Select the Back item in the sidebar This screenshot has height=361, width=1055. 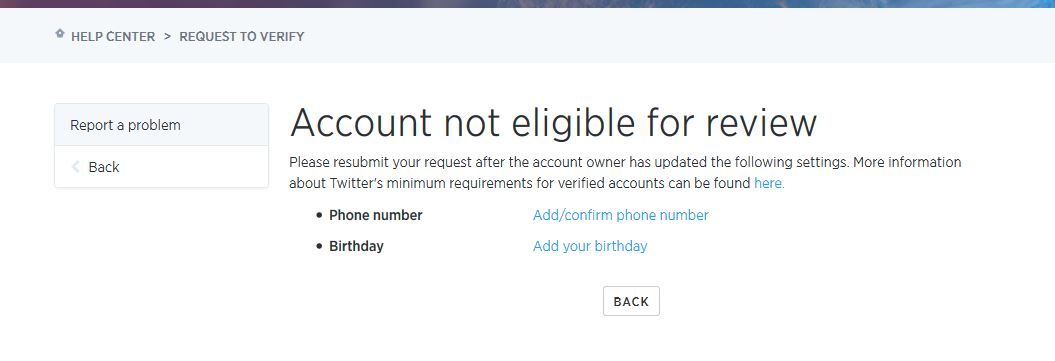point(161,167)
